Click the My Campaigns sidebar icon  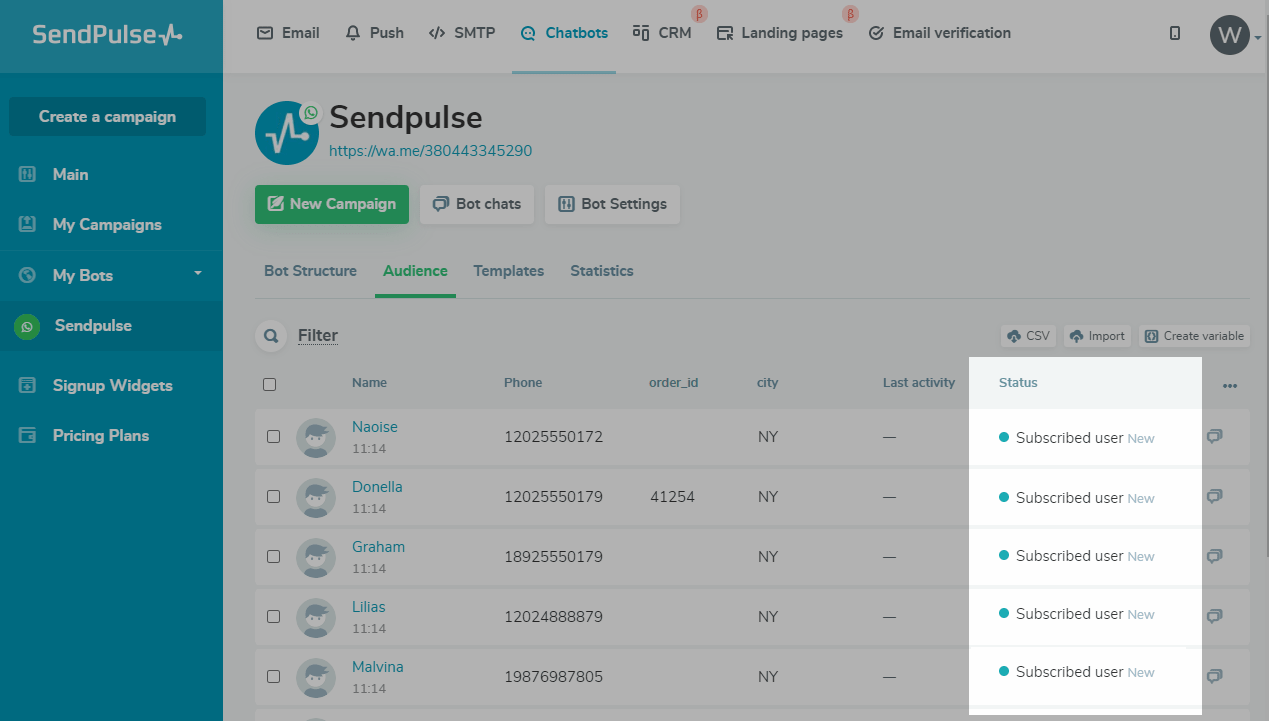[28, 224]
